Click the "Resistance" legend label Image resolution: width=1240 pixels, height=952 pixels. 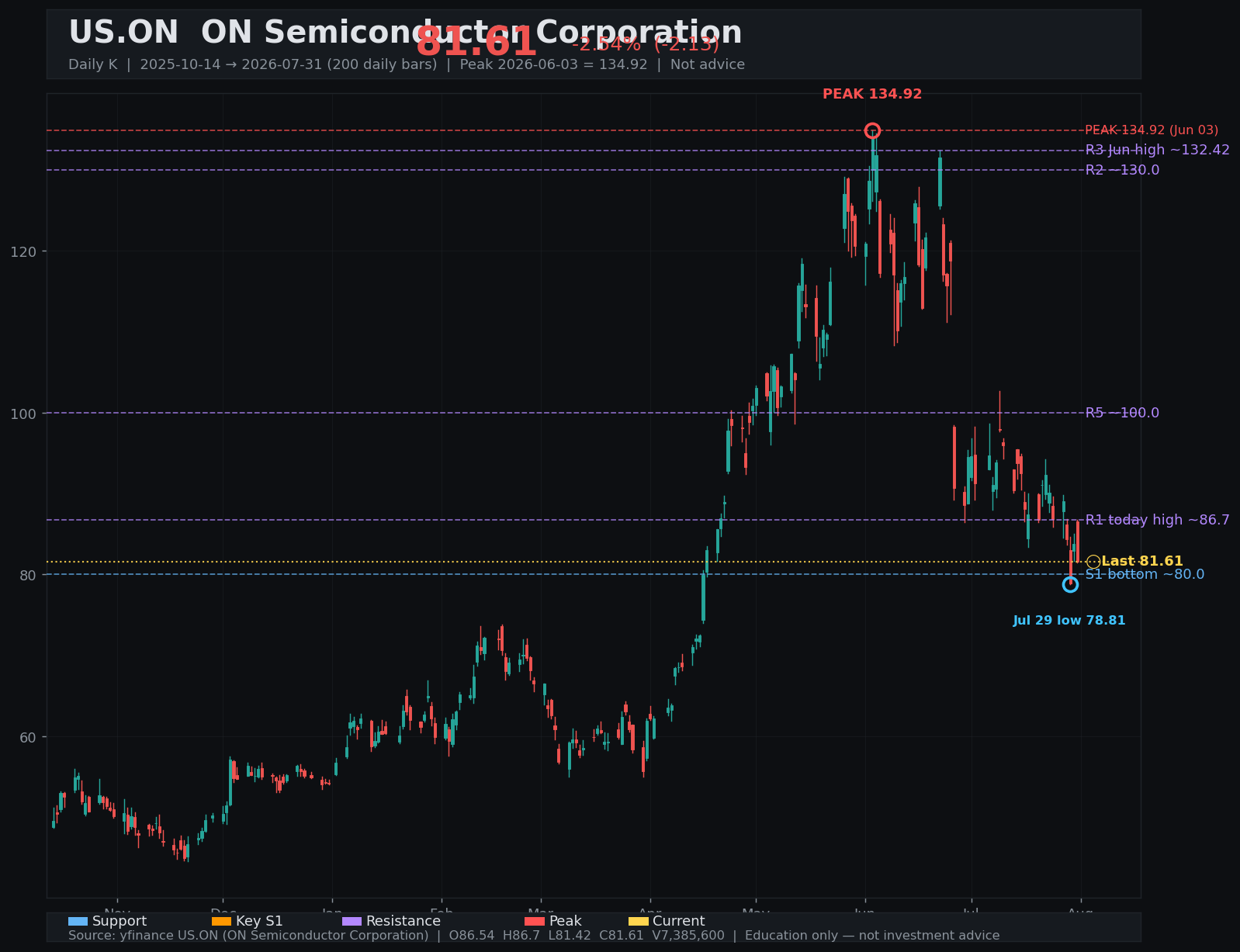click(404, 921)
